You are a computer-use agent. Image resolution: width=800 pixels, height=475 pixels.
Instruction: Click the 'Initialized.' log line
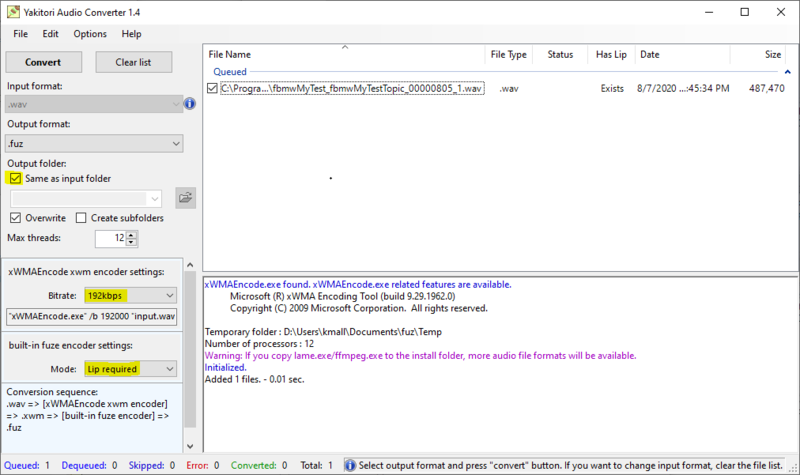coord(226,367)
